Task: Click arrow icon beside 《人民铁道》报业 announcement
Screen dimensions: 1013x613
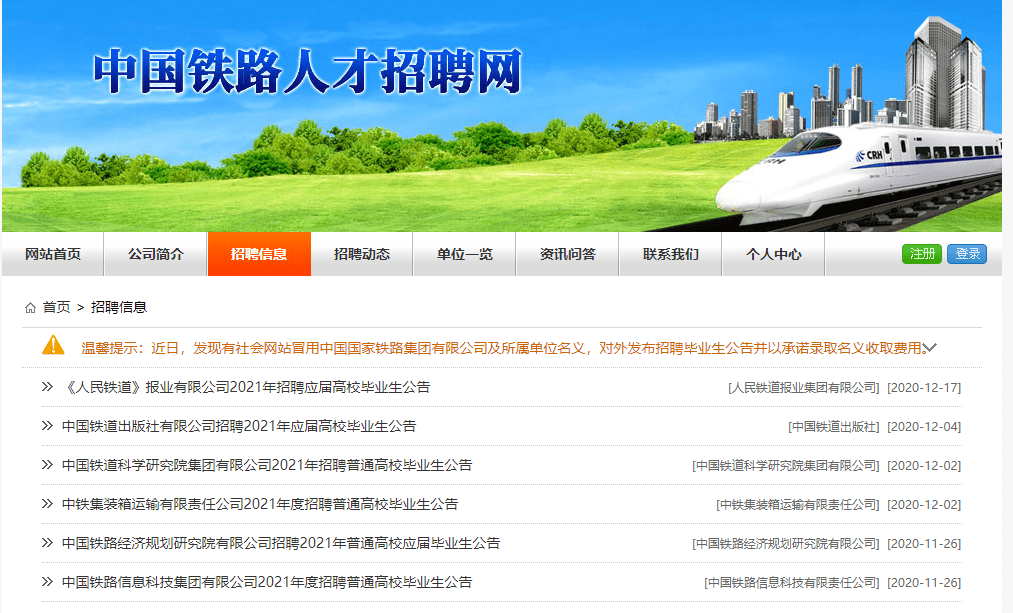Action: [x=47, y=387]
